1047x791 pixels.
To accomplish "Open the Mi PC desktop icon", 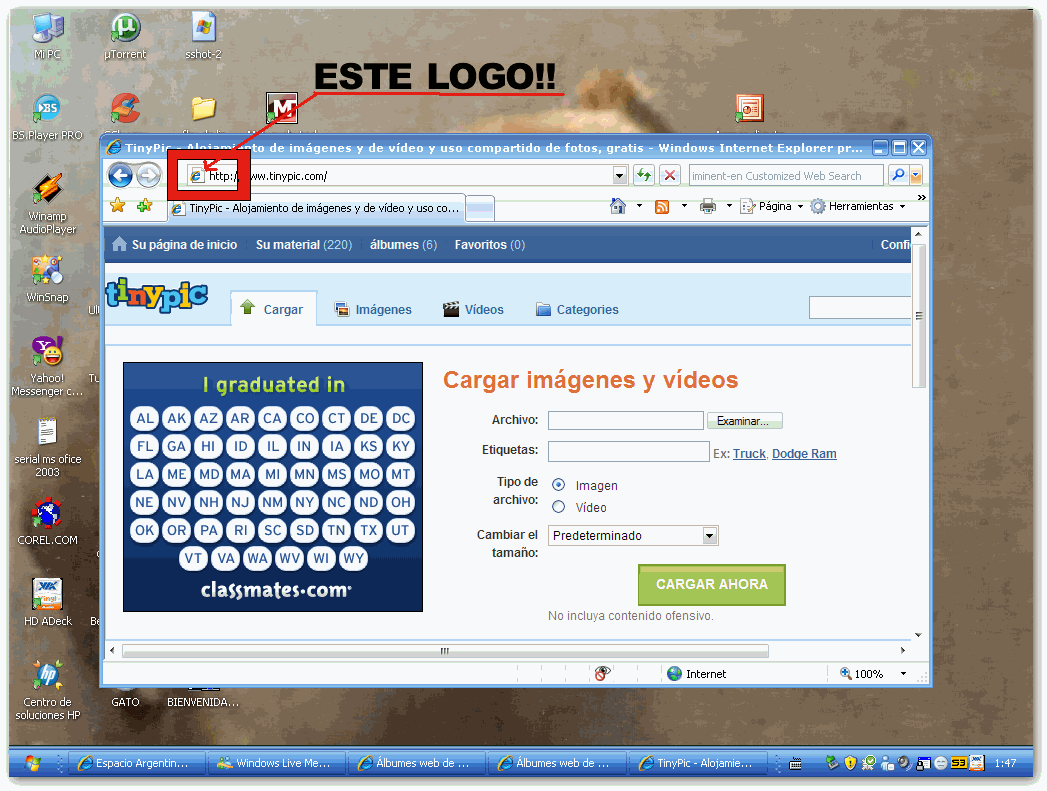I will [x=47, y=37].
